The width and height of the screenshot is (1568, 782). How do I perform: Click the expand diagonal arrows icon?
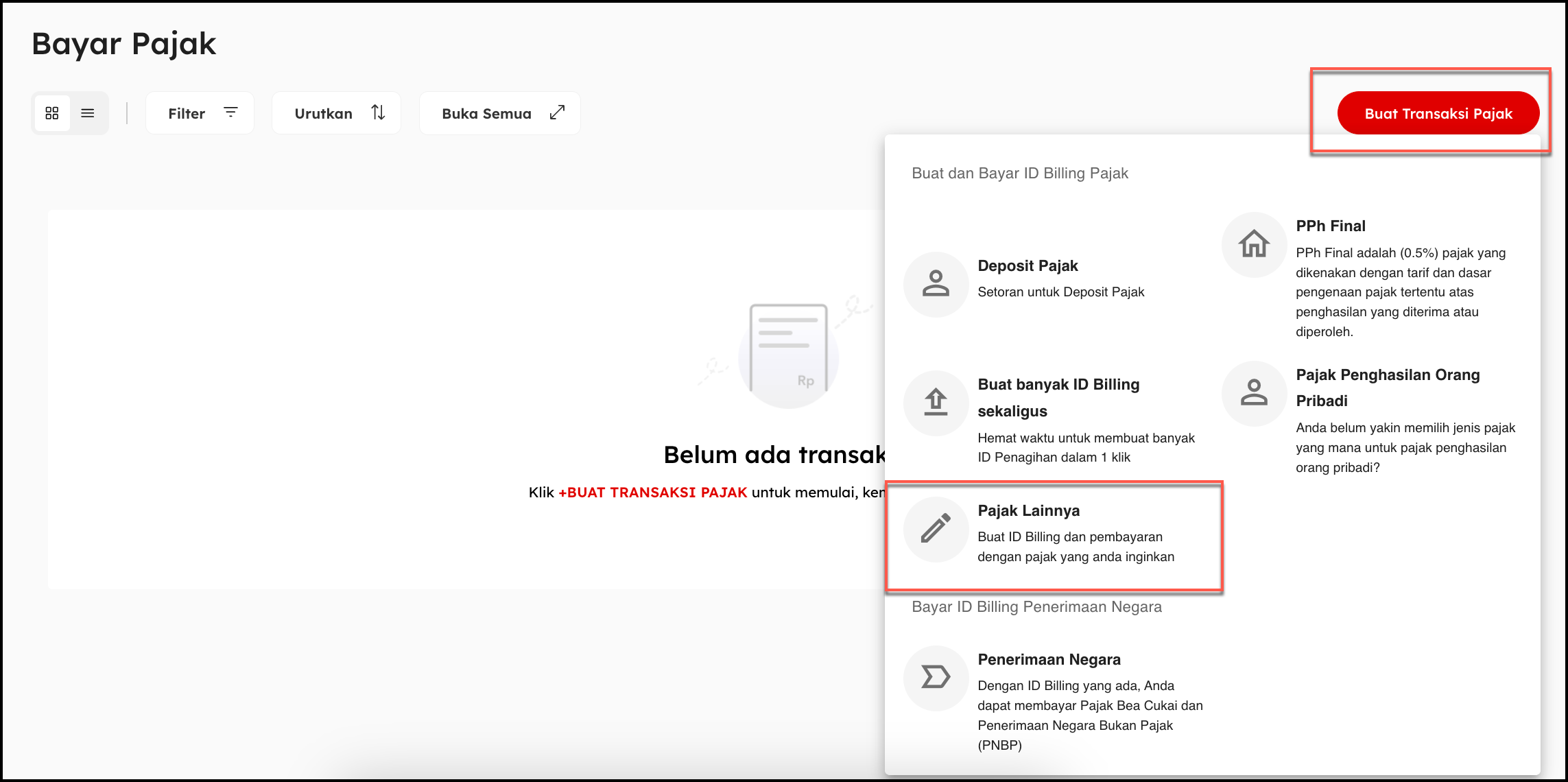pyautogui.click(x=557, y=112)
